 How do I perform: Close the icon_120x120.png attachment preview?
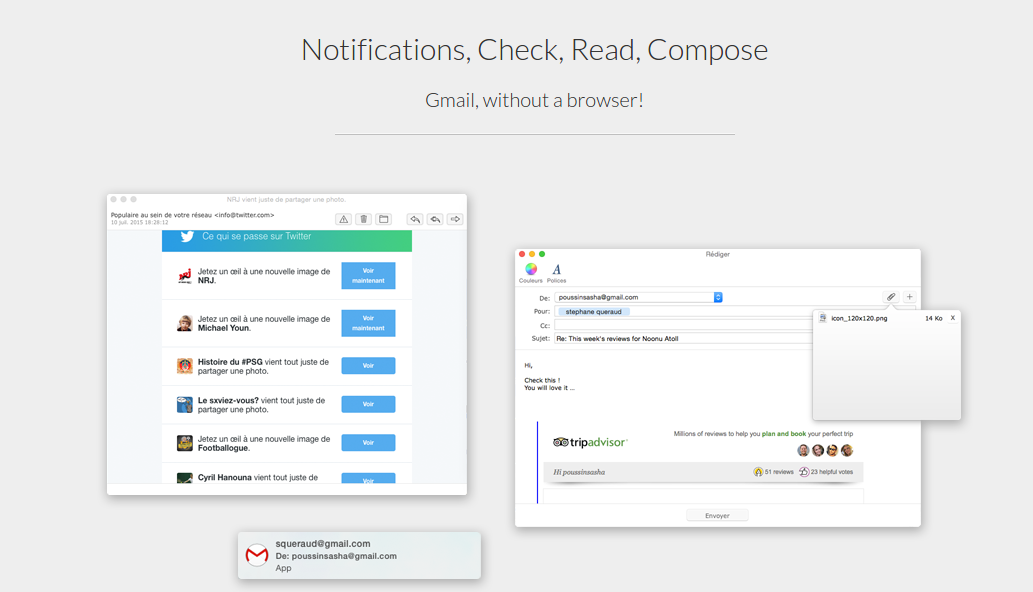[952, 318]
